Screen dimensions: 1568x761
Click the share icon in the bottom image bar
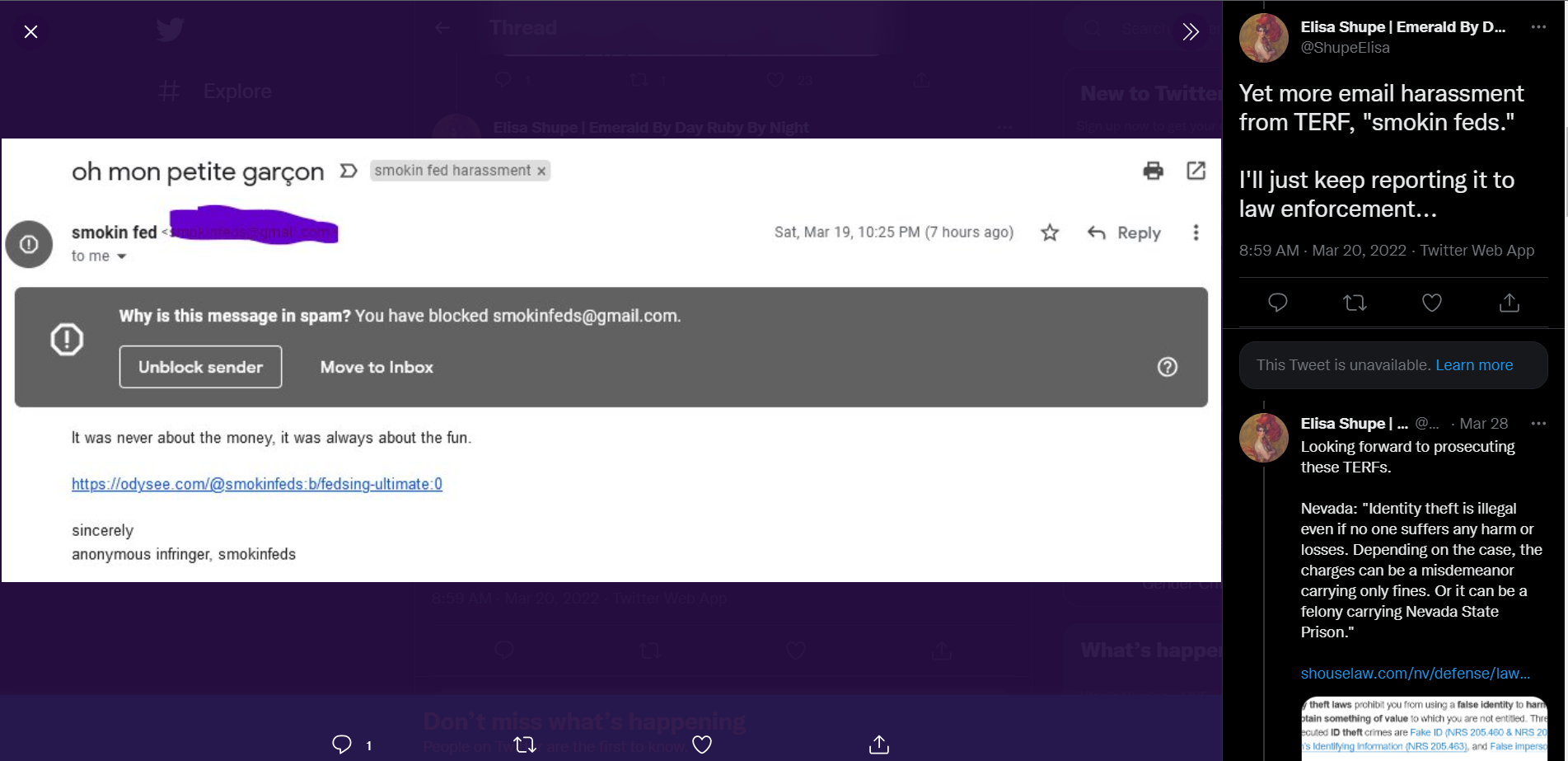(x=879, y=745)
